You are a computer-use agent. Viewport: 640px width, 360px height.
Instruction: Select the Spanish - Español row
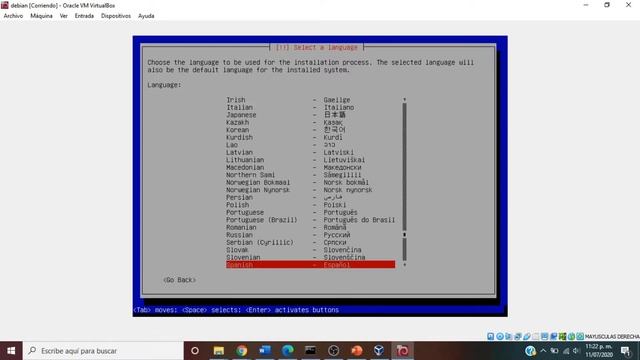point(311,265)
